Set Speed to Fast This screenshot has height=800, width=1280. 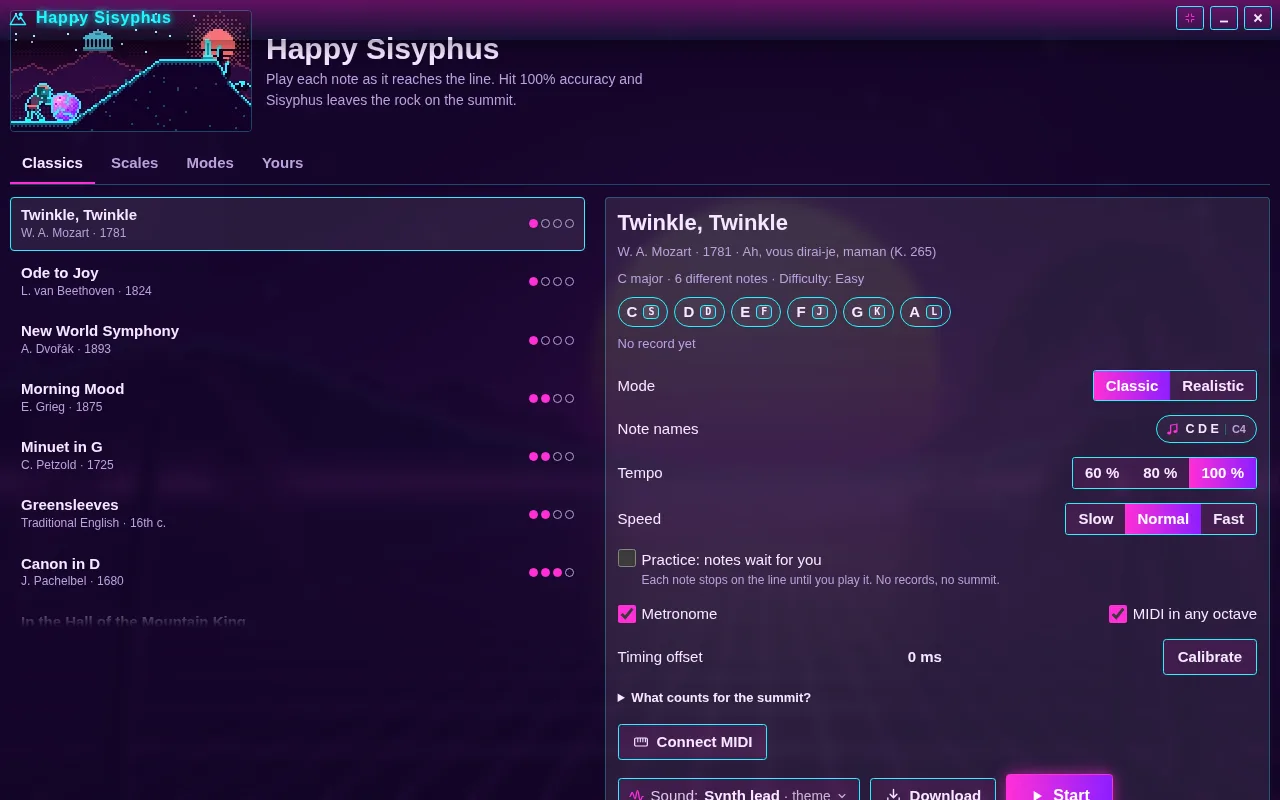[1228, 519]
